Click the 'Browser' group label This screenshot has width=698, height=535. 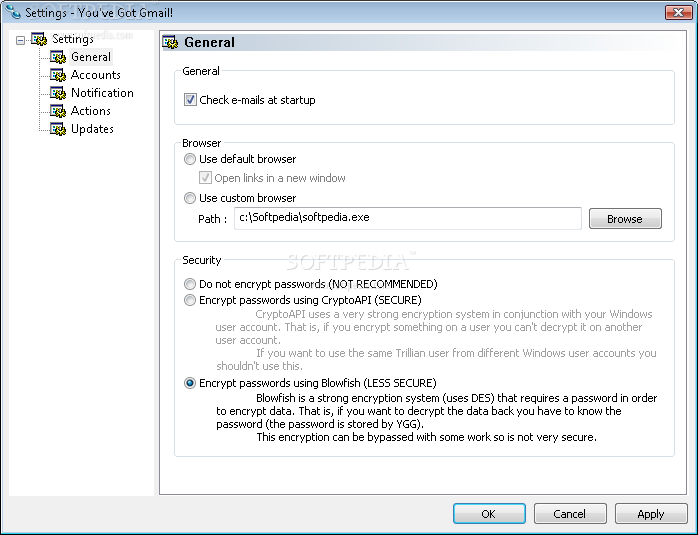pos(202,143)
